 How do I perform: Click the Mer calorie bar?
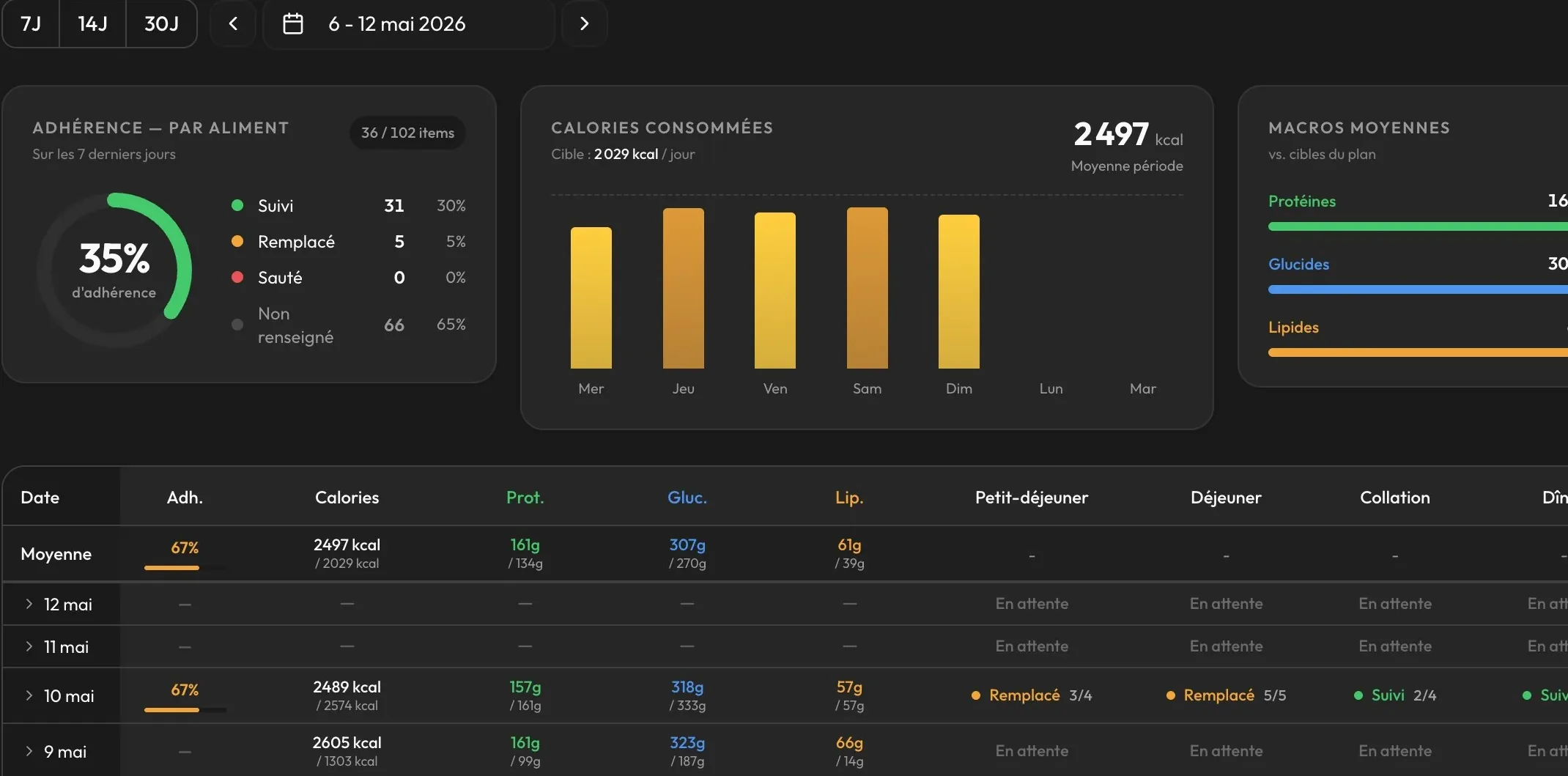591,298
